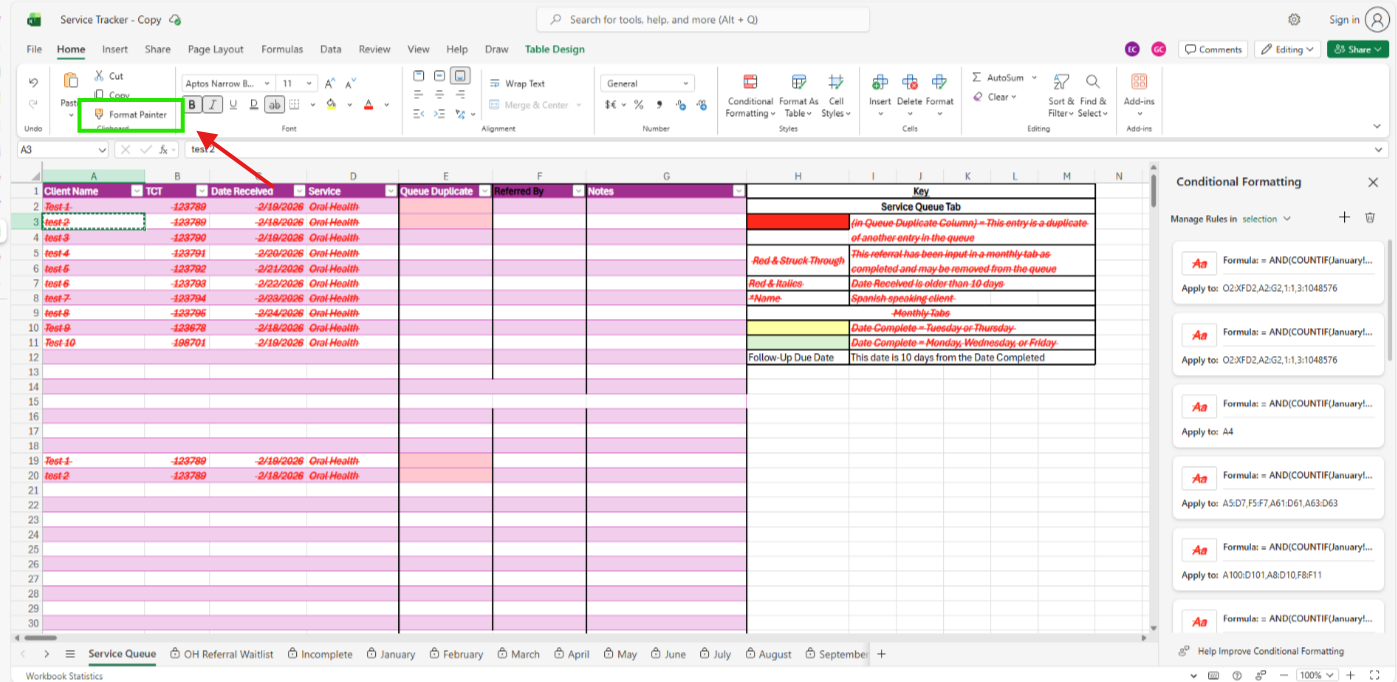Click the search for tools box
The height and width of the screenshot is (682, 1397).
click(x=703, y=19)
